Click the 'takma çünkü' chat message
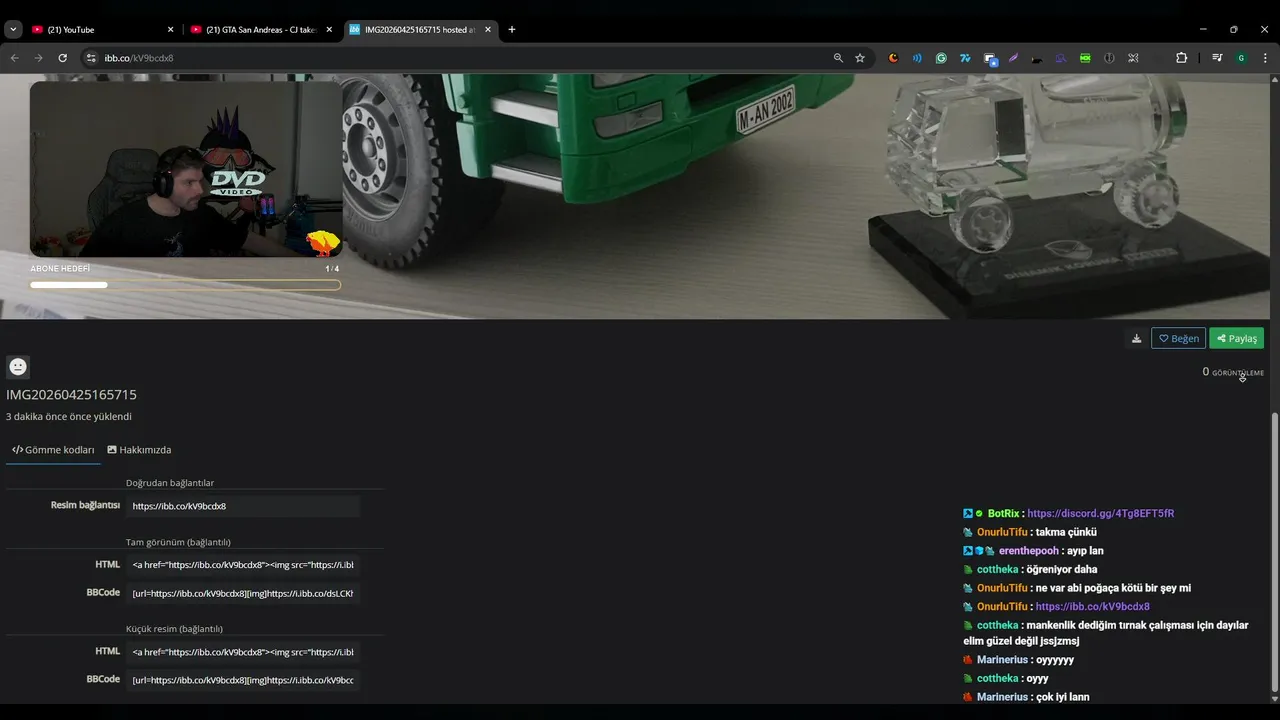This screenshot has height=720, width=1280. 1066,532
